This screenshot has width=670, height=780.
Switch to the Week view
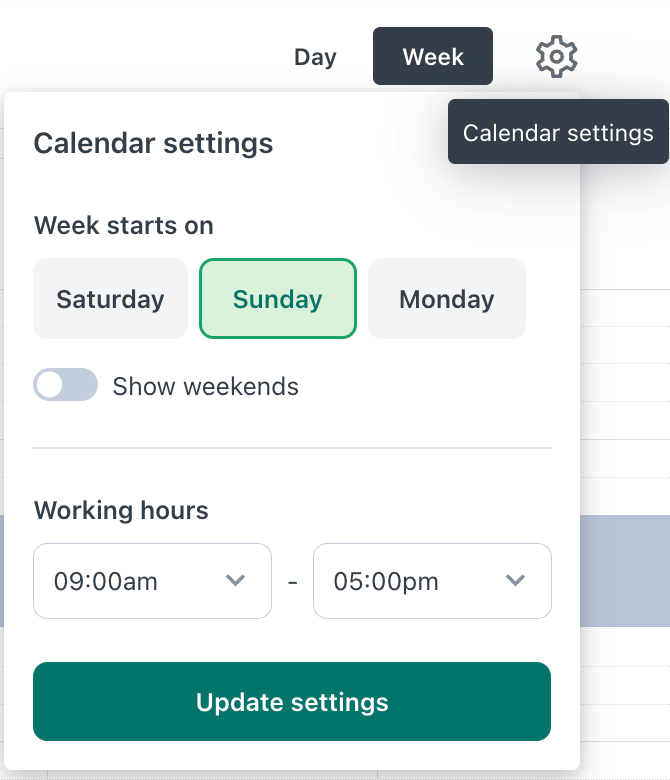[x=433, y=57]
